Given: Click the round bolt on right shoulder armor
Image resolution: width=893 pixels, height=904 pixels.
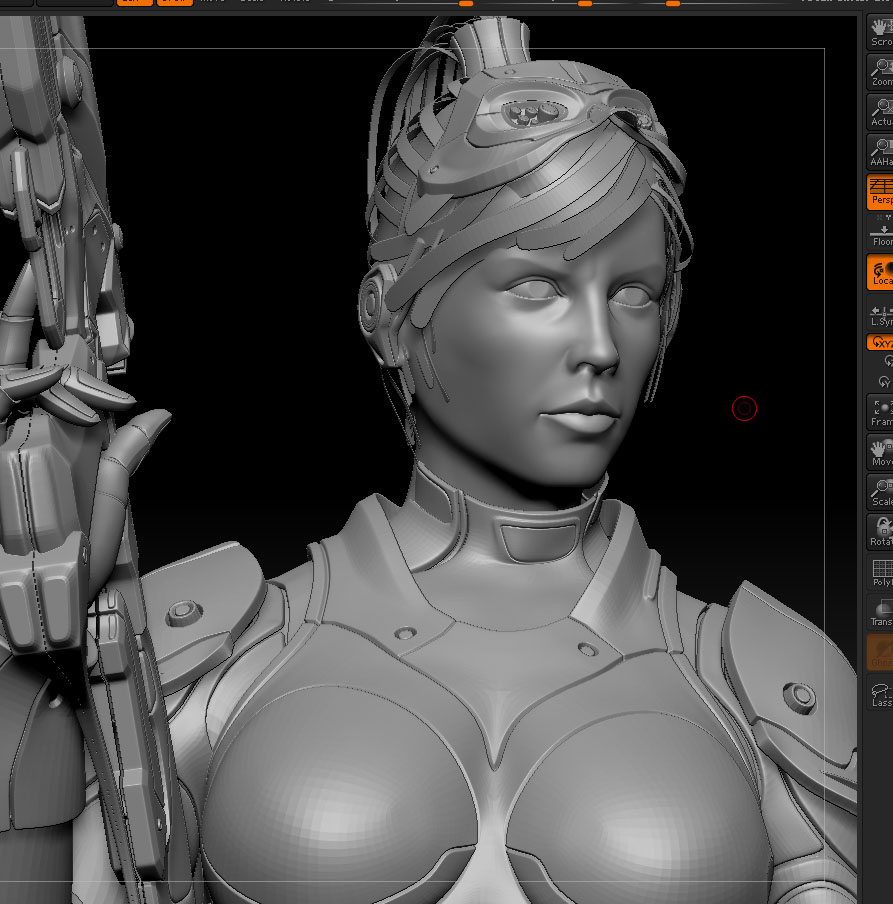Looking at the screenshot, I should 800,696.
